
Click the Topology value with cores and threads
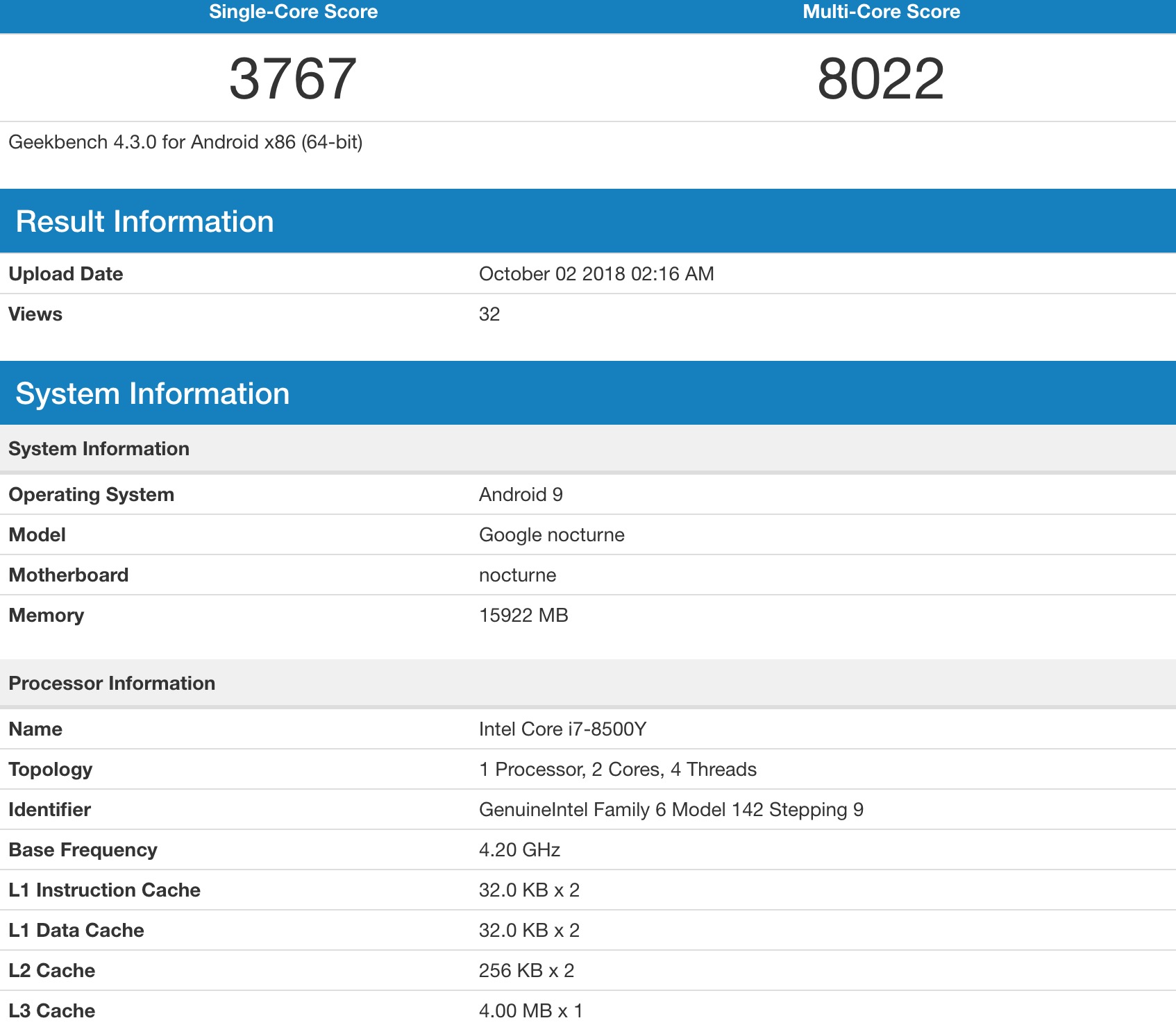point(617,770)
